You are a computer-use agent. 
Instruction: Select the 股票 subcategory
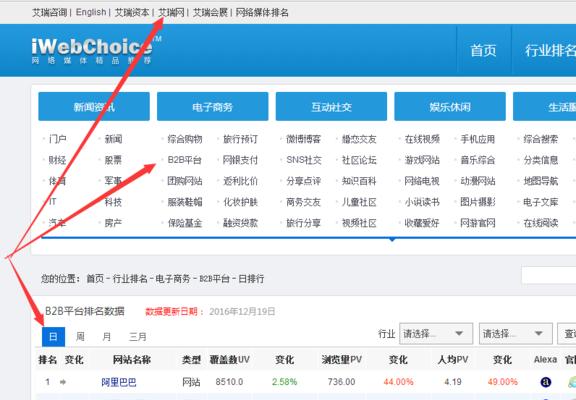tap(114, 160)
